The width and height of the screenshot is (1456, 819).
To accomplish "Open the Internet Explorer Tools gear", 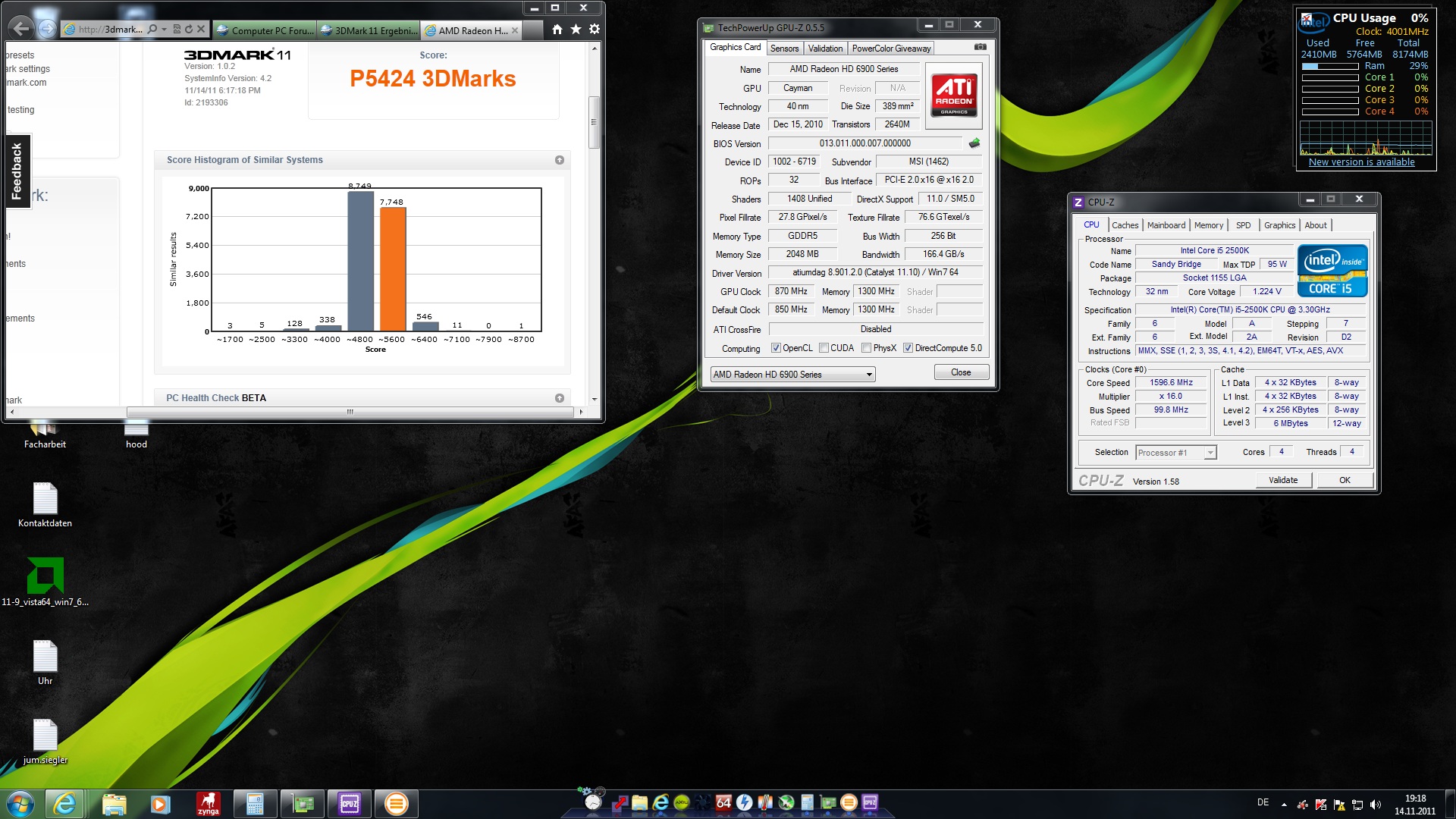I will (595, 29).
